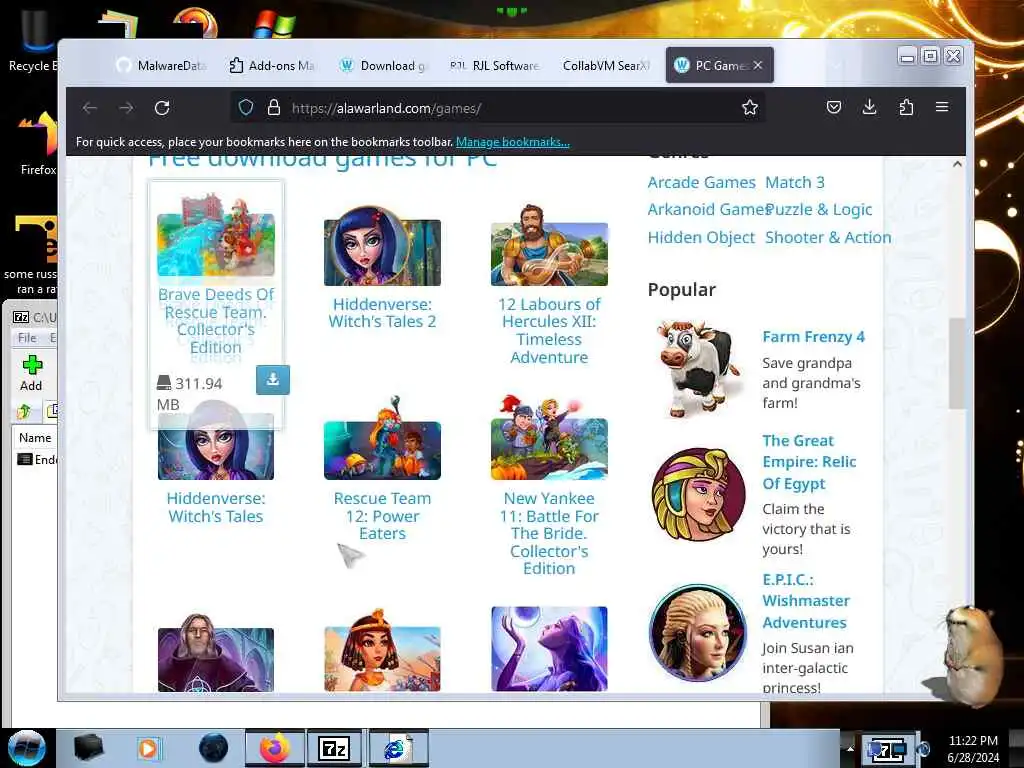Click the up-folder arrow in 7-Zip

24,411
